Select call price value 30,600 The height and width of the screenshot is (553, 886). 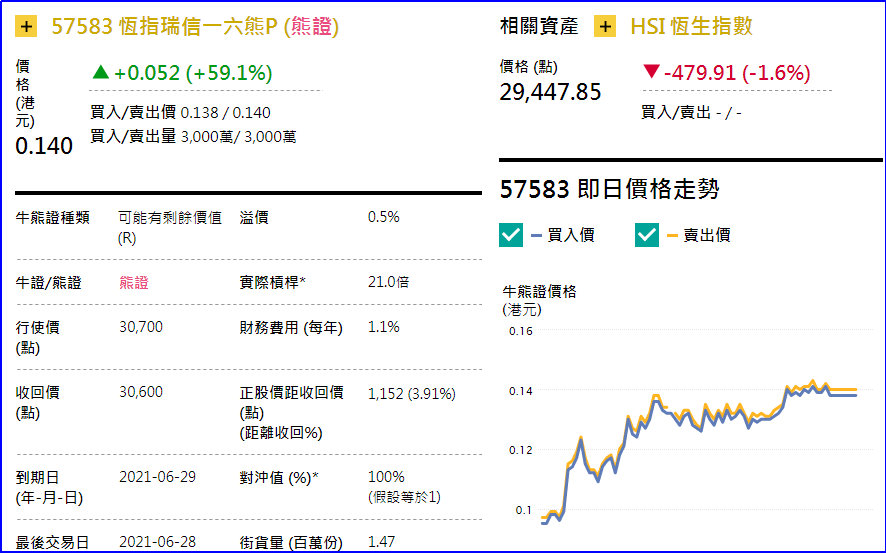point(141,392)
